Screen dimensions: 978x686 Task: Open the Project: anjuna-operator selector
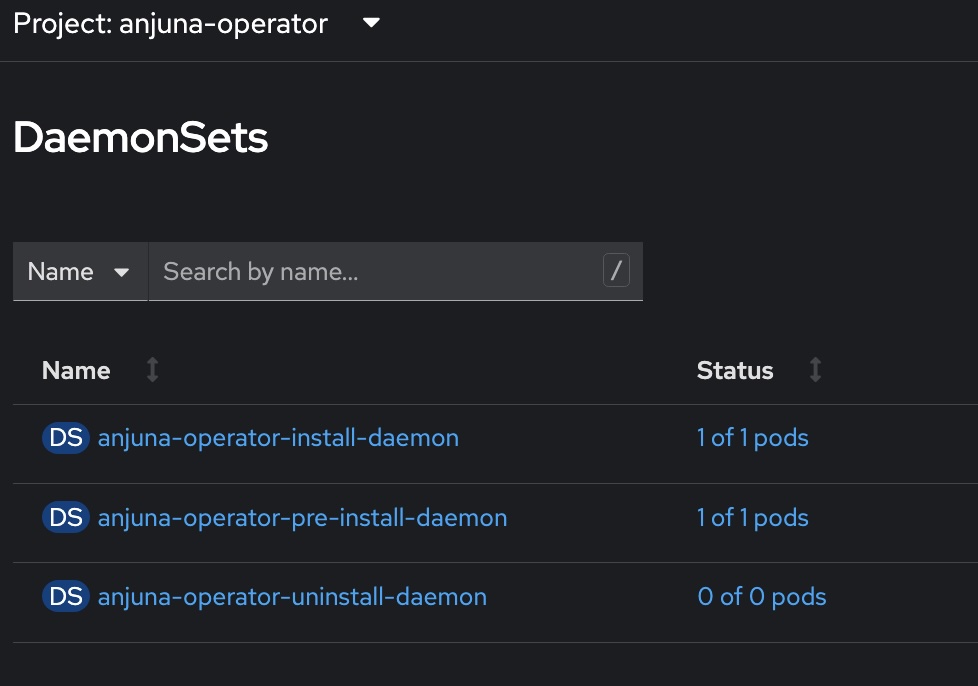[200, 24]
